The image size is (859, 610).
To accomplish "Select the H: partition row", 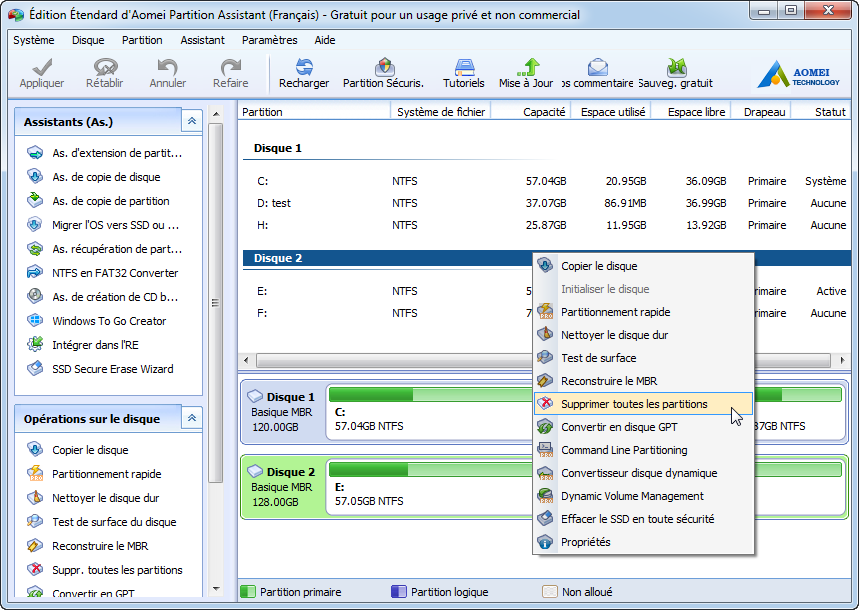I will pos(545,225).
